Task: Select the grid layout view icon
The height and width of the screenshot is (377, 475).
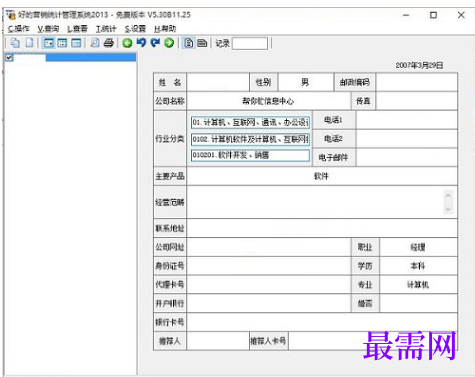Action: [x=63, y=43]
